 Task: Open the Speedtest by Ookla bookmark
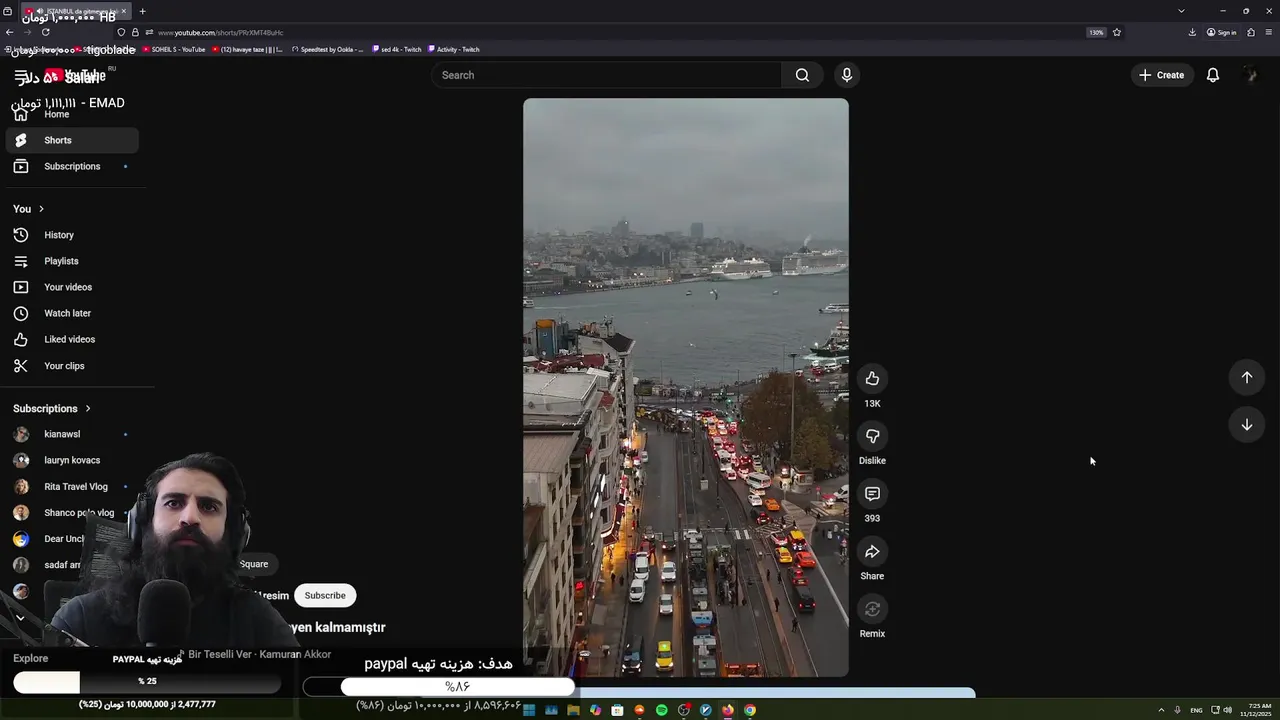pyautogui.click(x=328, y=49)
